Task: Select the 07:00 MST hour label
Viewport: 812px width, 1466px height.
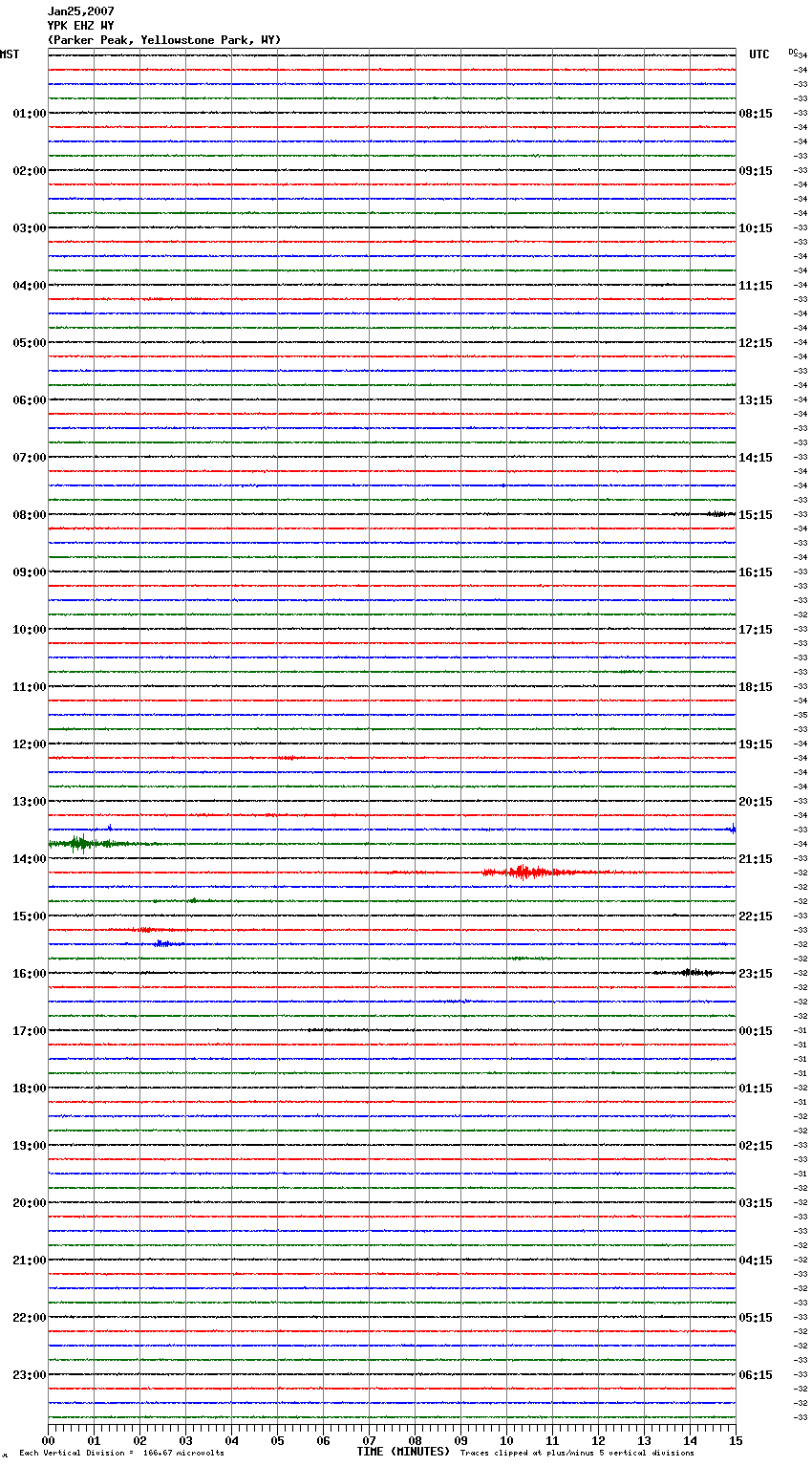Action: click(29, 458)
